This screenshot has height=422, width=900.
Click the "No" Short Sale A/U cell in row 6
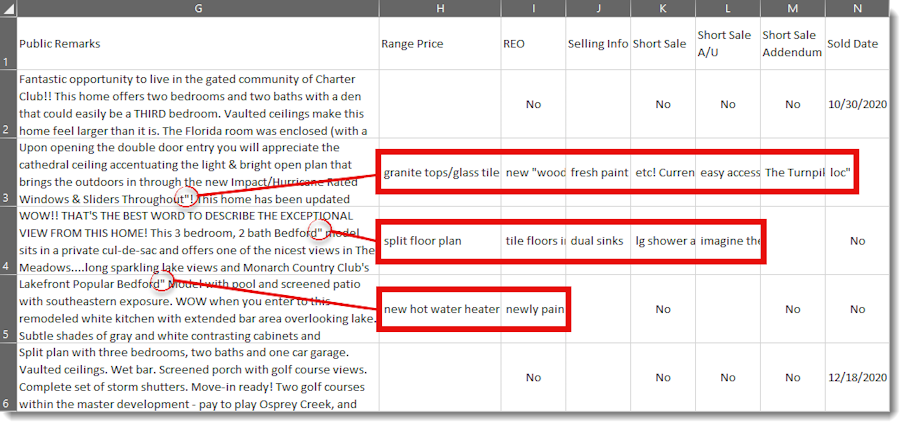(x=728, y=377)
